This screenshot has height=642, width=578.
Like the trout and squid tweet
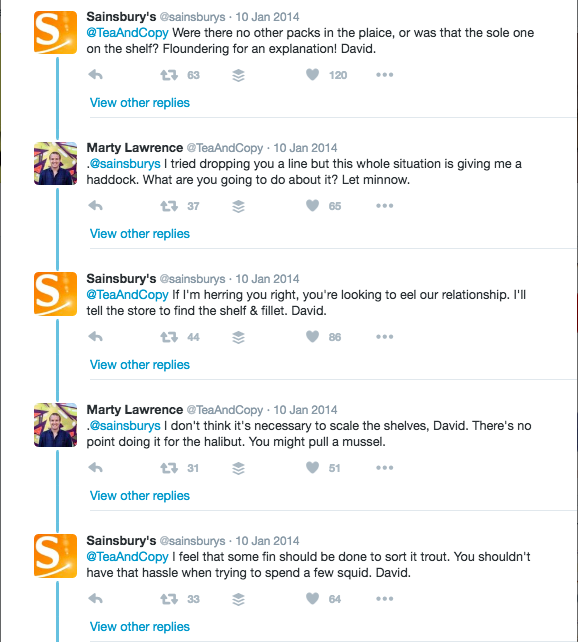point(312,599)
